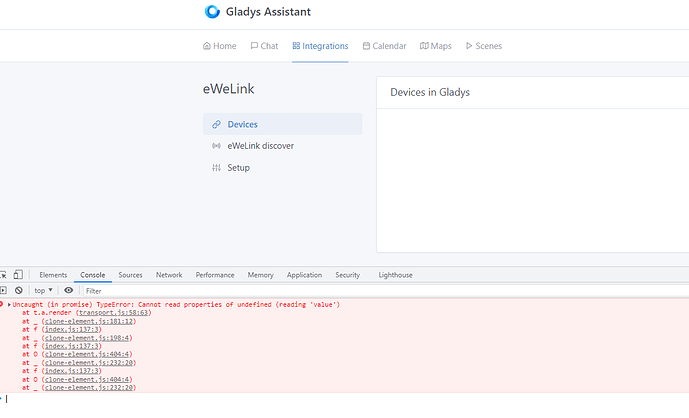Open the clone-element.js:181:12 source link
689x418 pixels.
[x=89, y=322]
